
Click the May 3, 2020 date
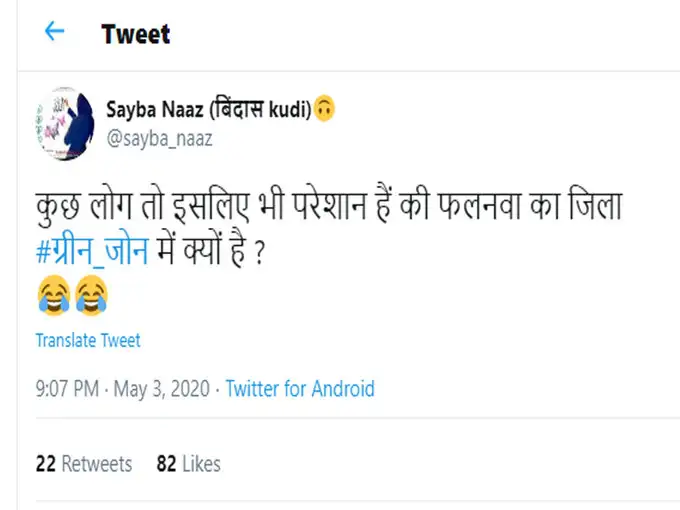point(162,389)
